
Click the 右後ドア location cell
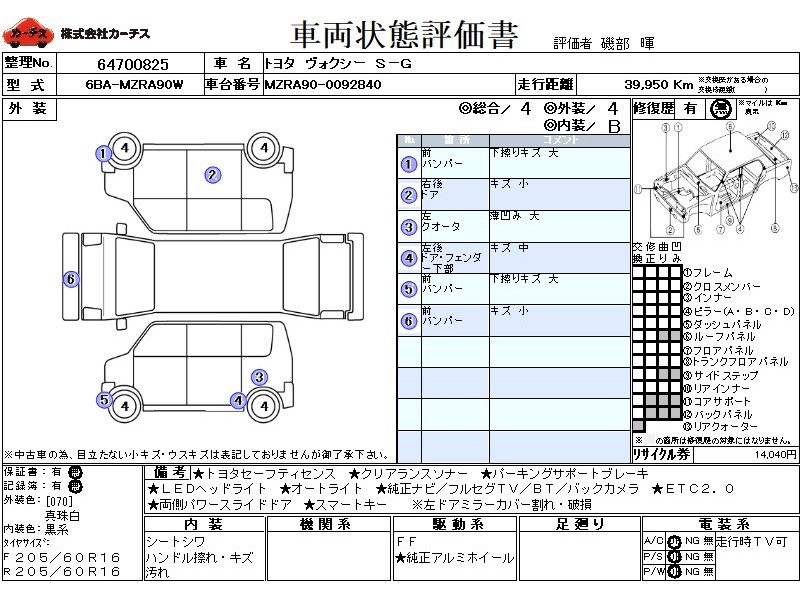(x=455, y=194)
